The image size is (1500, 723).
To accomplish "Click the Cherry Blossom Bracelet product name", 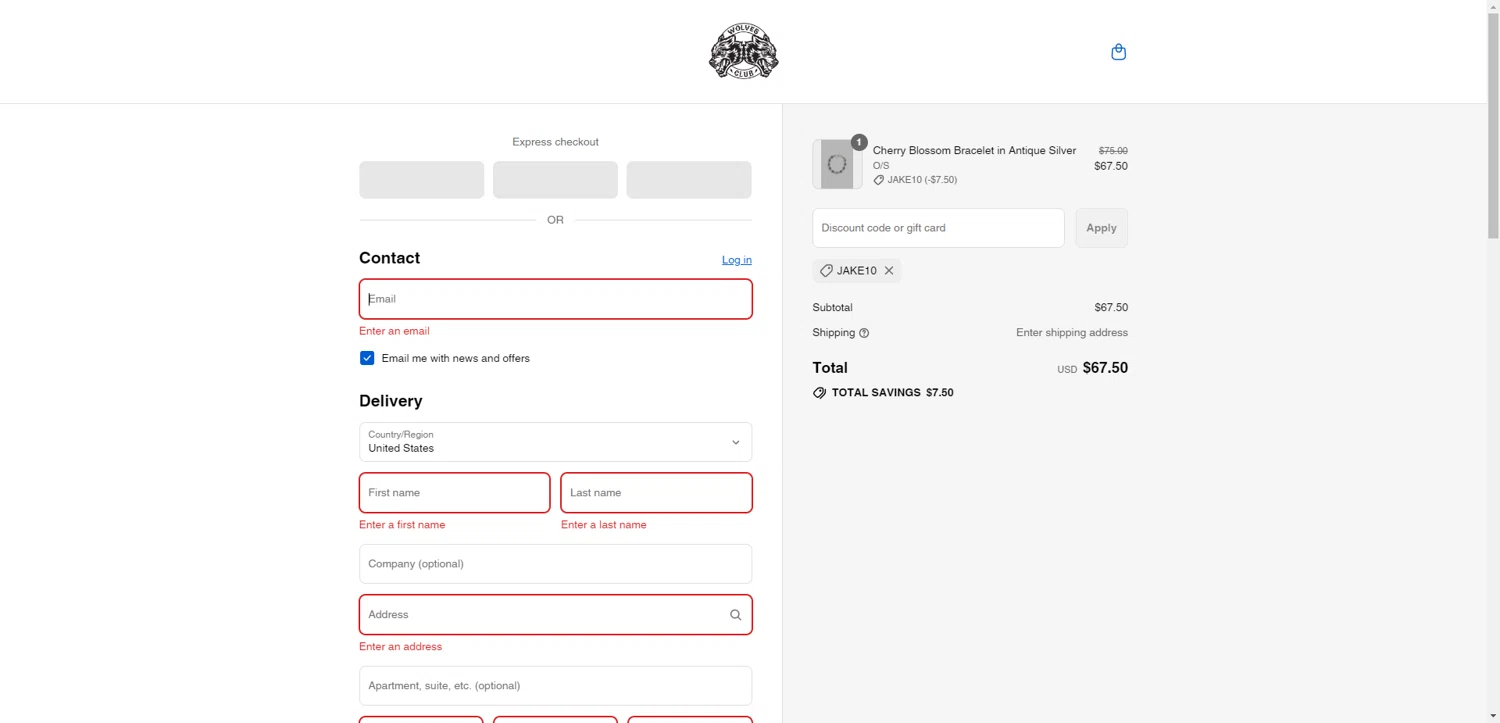I will [x=974, y=151].
